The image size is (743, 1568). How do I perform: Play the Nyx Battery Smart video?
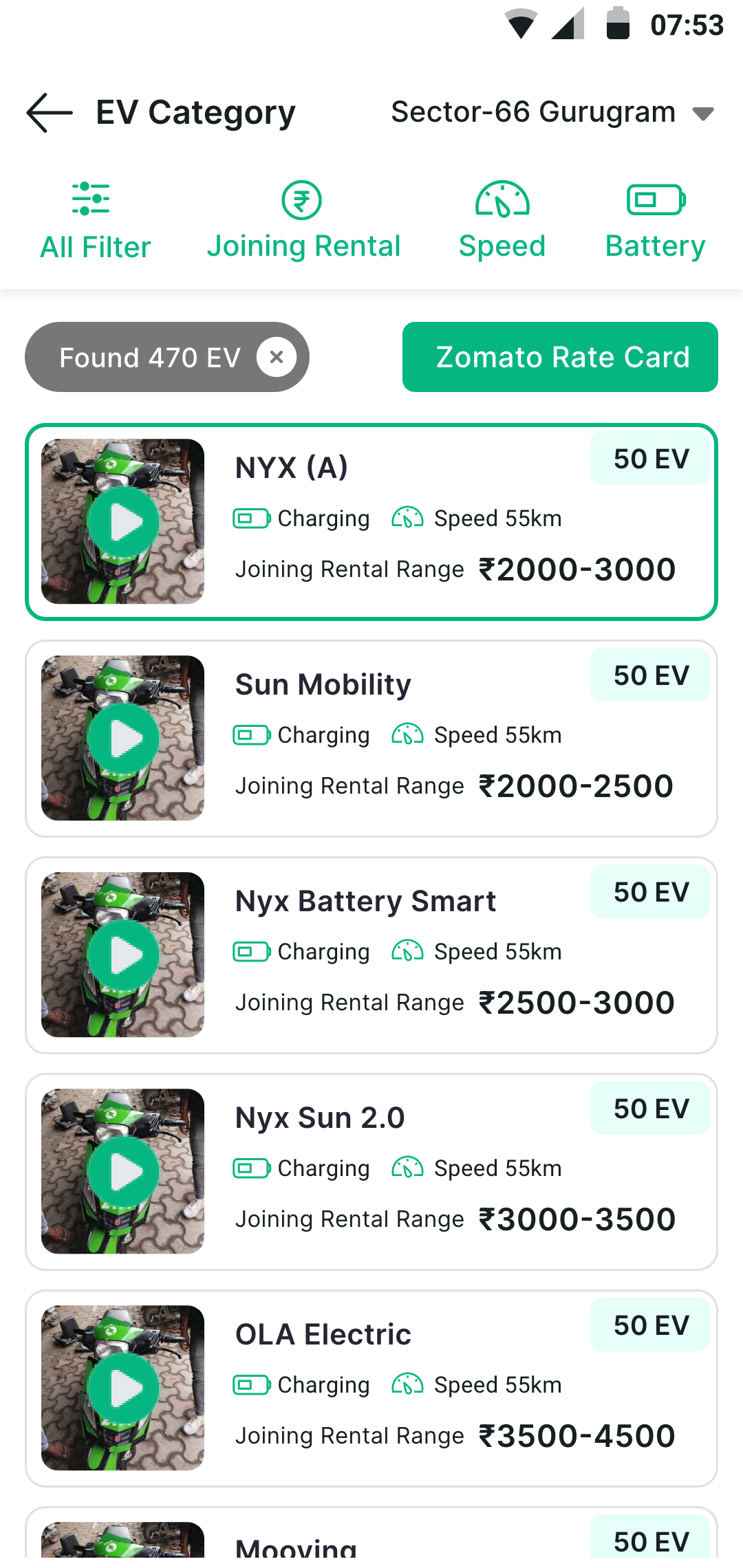coord(124,955)
